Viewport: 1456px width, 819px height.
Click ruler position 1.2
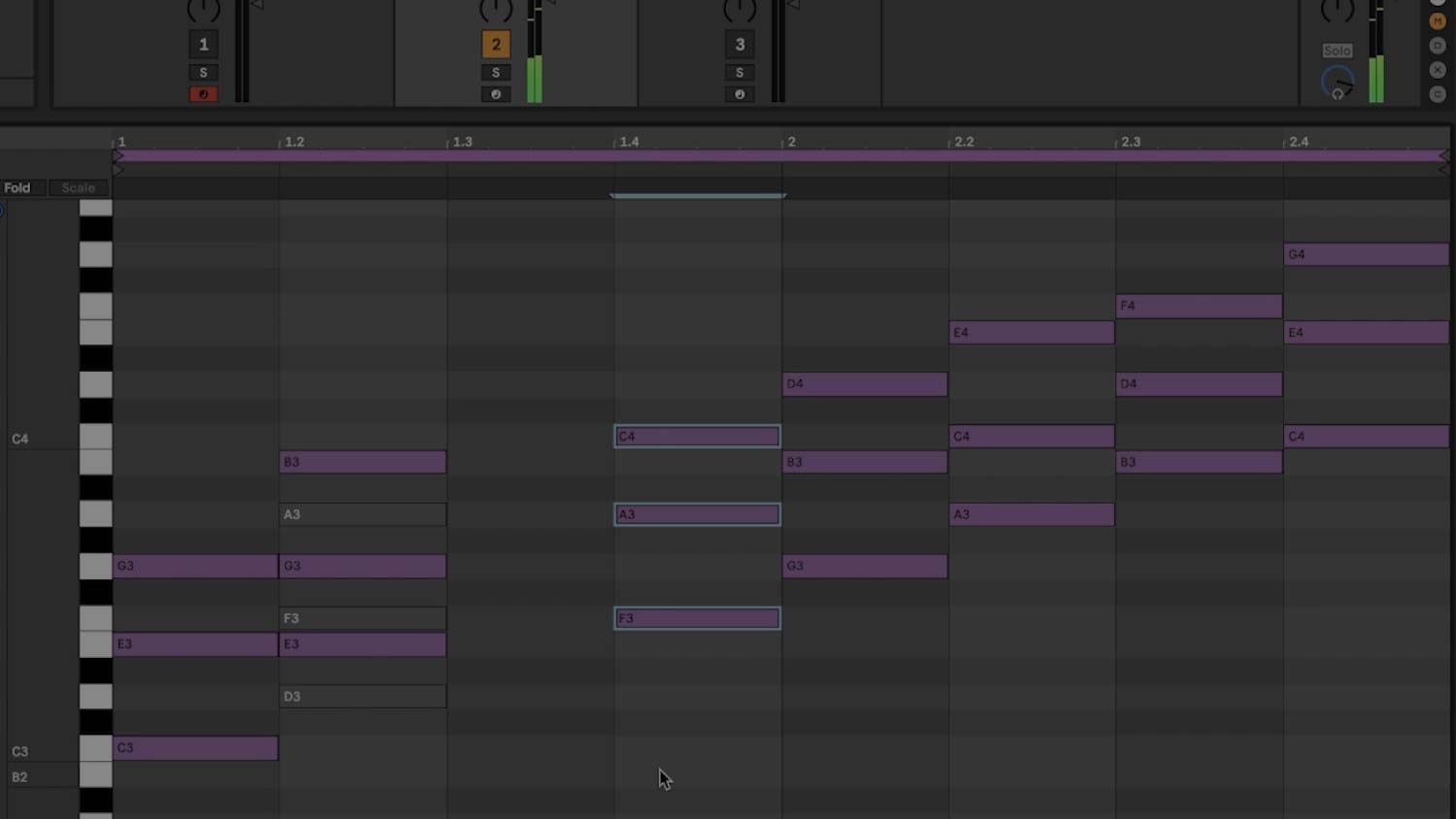point(294,142)
